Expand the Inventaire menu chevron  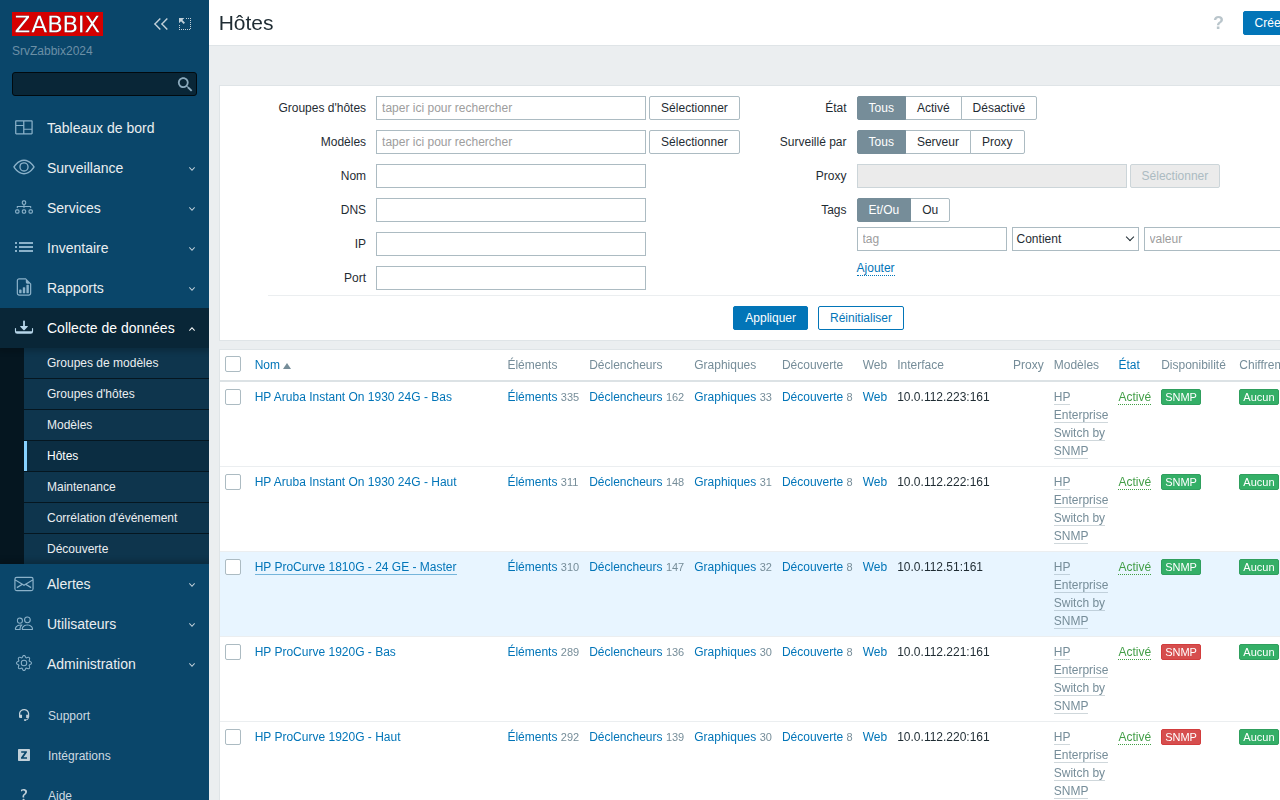coord(192,248)
